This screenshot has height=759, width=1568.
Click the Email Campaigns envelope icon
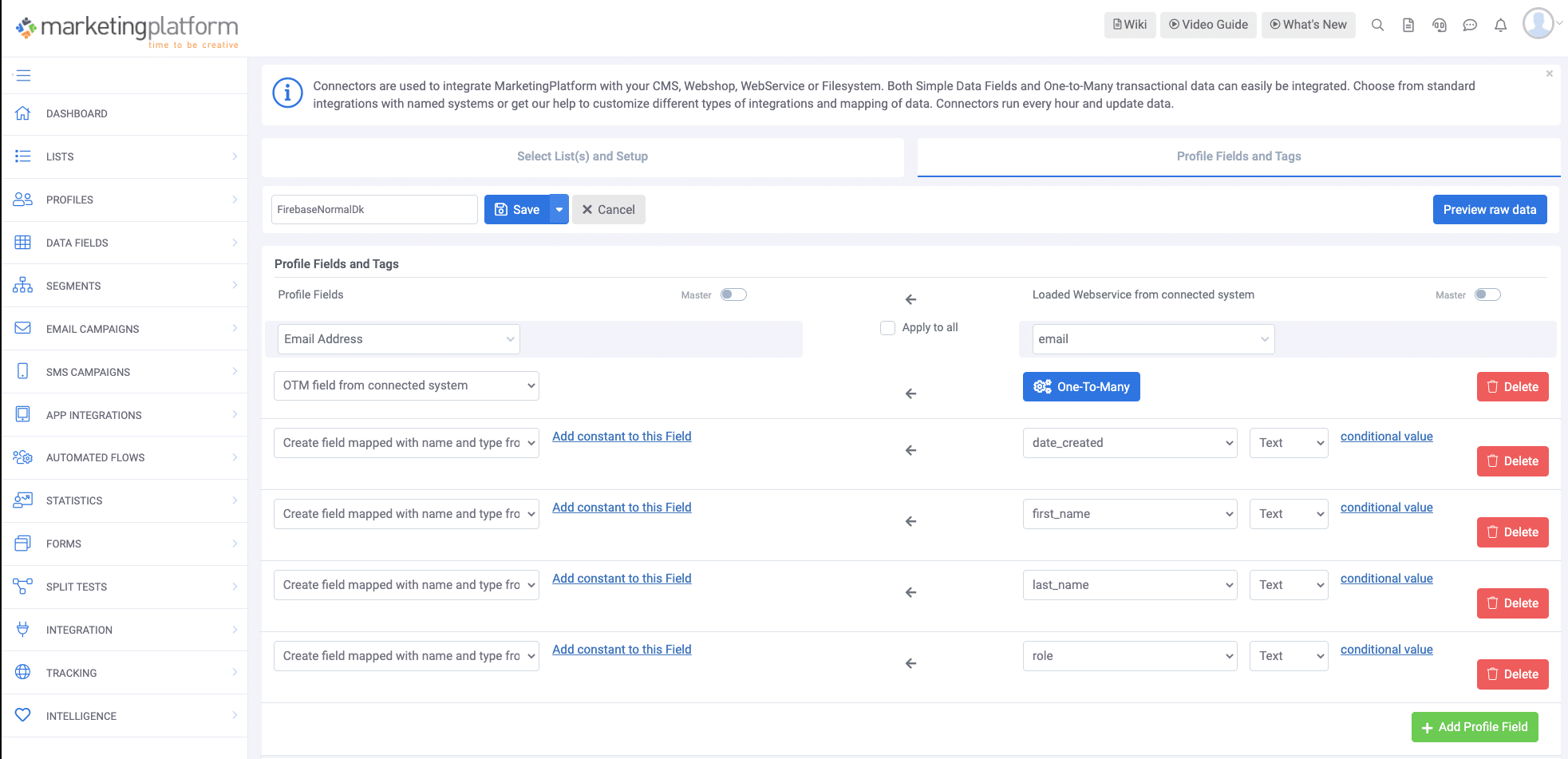point(23,328)
